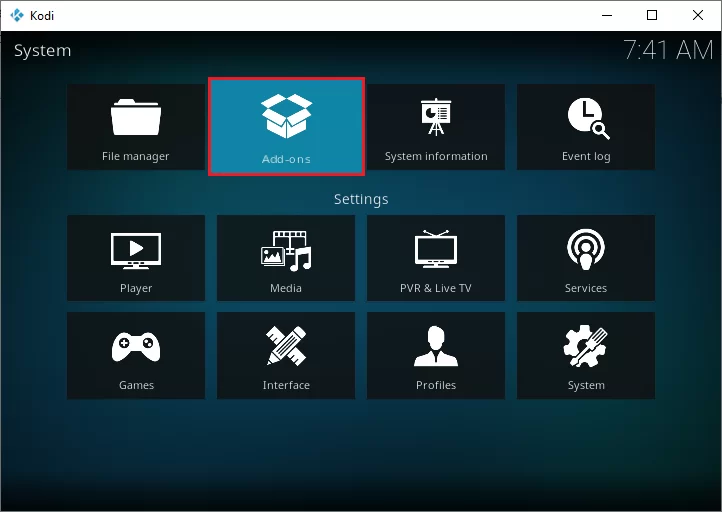Click the File manager text label

pos(136,157)
